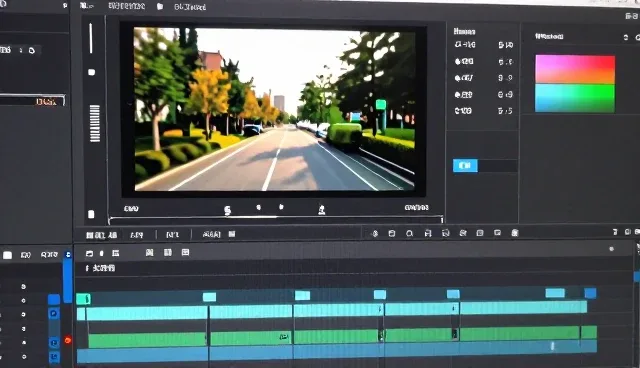The image size is (640, 368).
Task: Click the fifth icon in the tools row
Action: tap(445, 233)
